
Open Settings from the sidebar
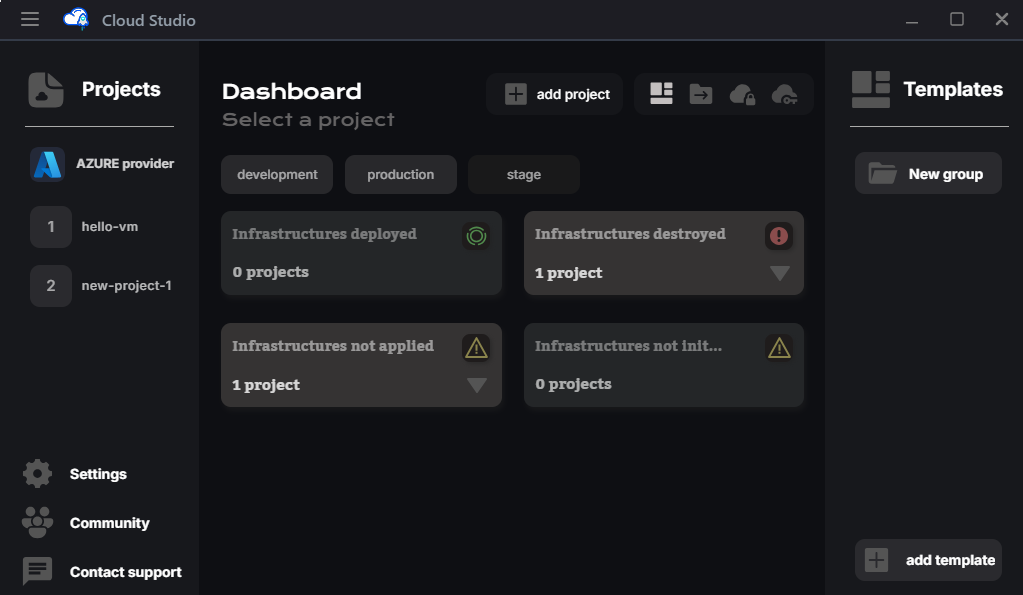97,474
